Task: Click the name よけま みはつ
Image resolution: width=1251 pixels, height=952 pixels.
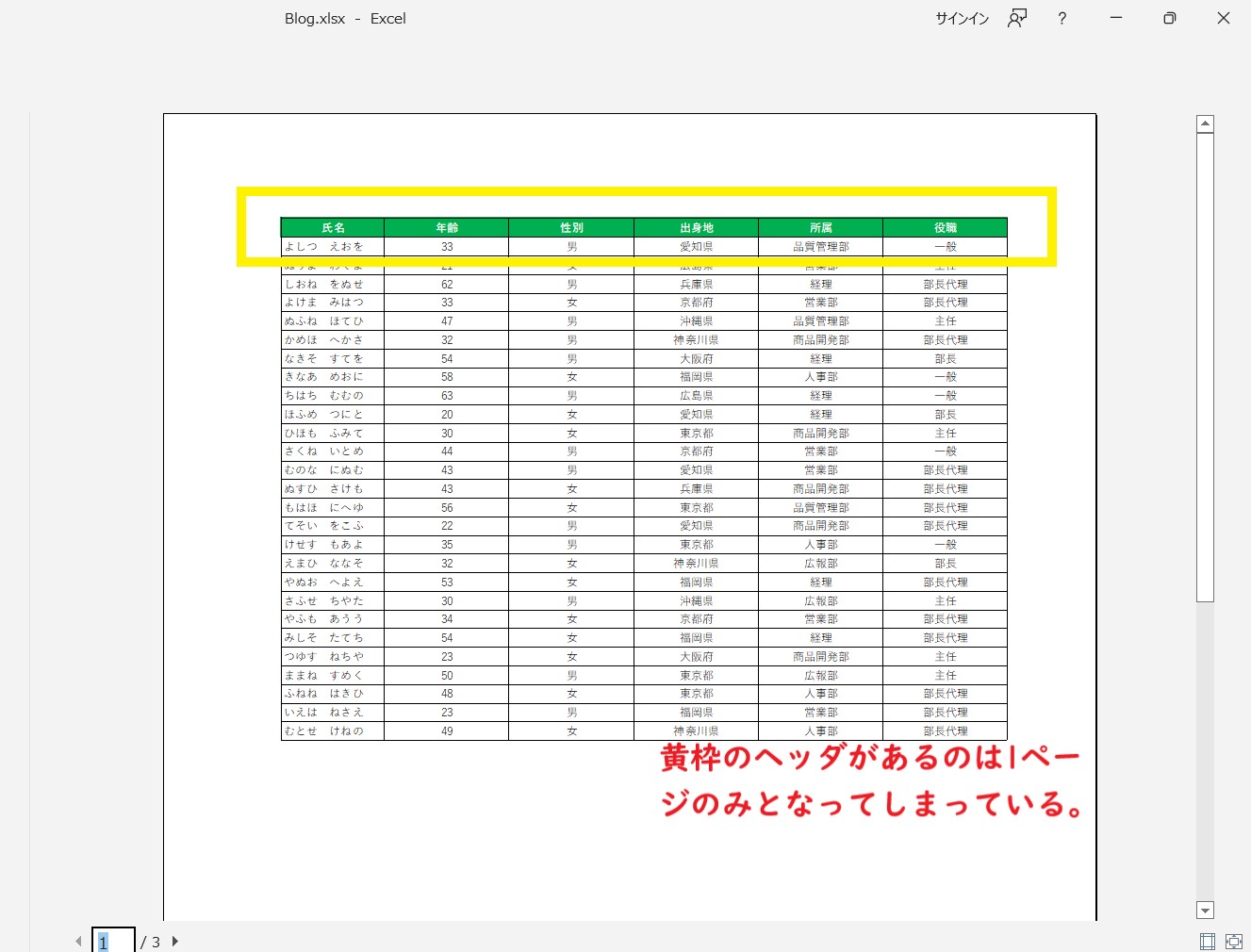Action: (x=324, y=303)
